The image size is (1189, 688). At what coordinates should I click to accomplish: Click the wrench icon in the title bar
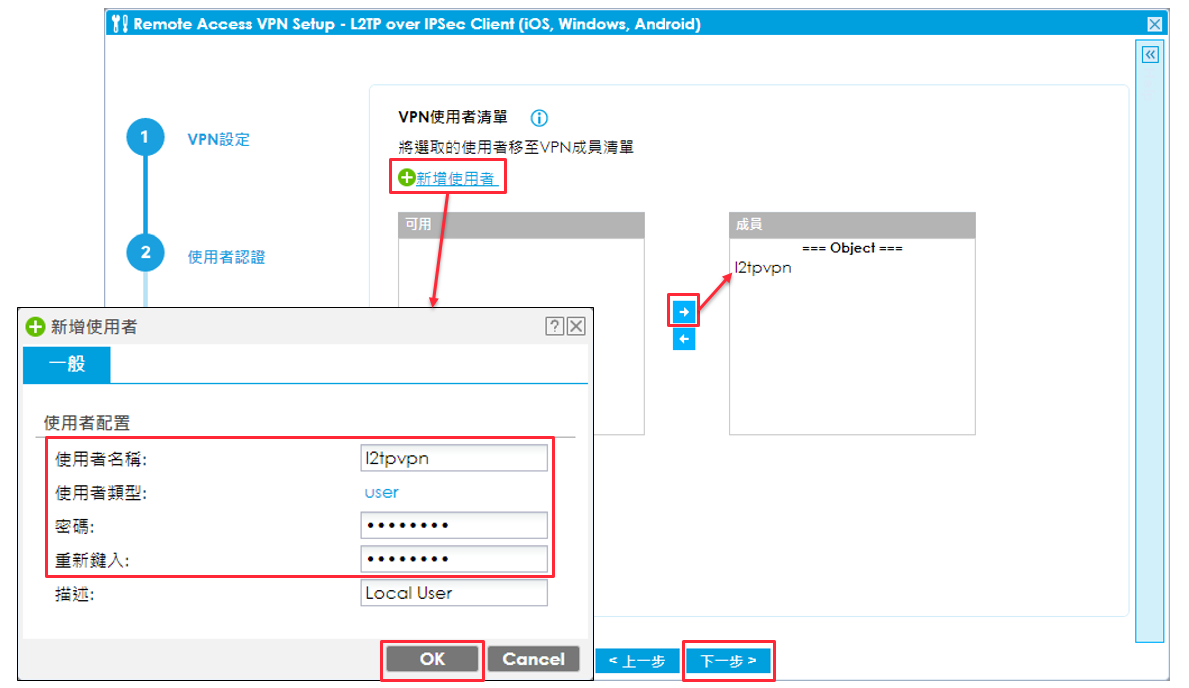[120, 24]
